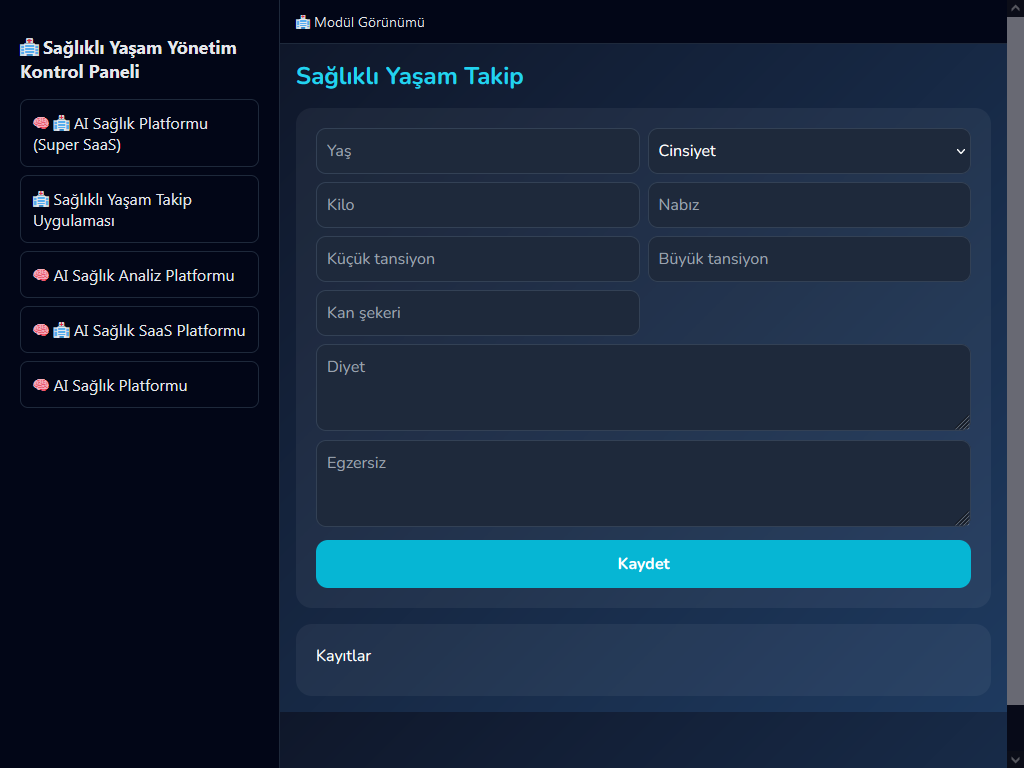Select AI Sağlık Analiz Platformu from the sidebar
1024x768 pixels.
tap(139, 274)
